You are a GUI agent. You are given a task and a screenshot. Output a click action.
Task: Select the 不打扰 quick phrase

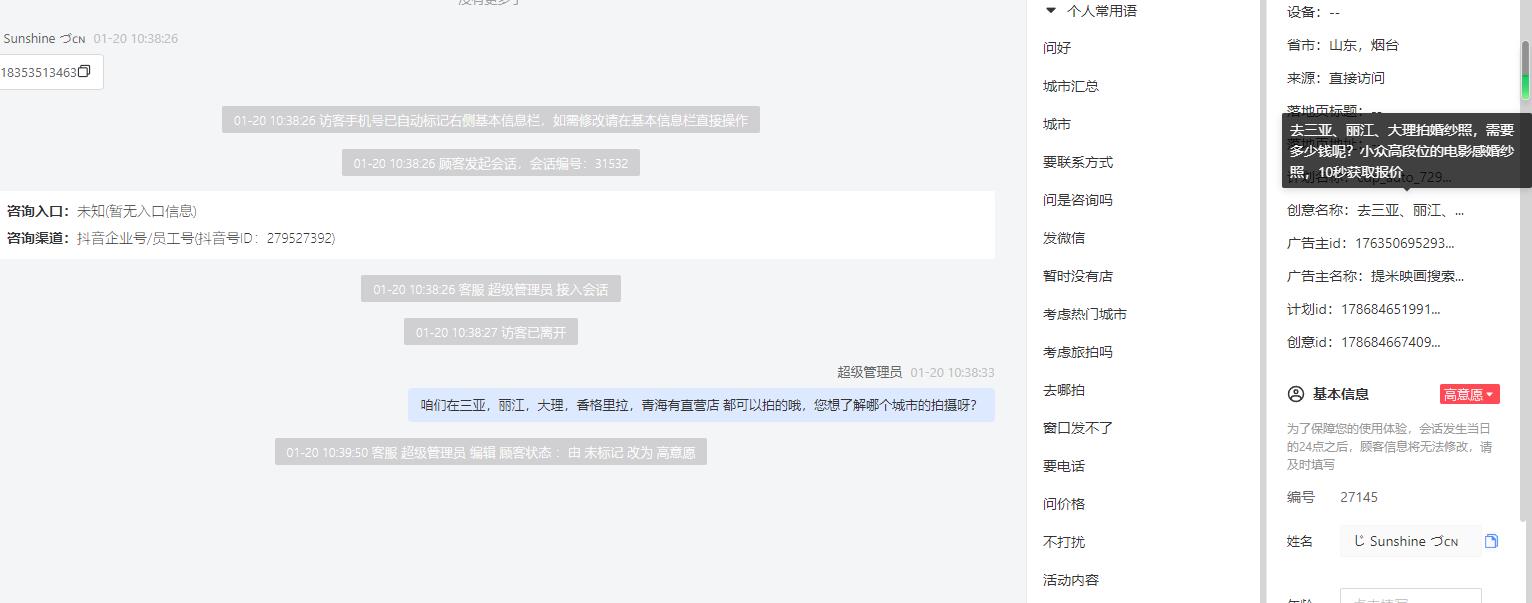[1064, 542]
